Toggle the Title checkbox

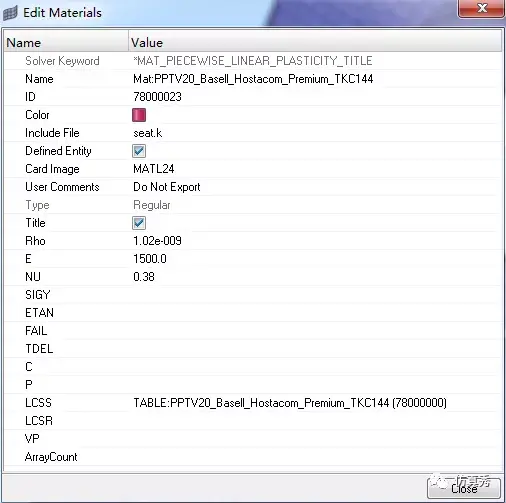click(139, 223)
